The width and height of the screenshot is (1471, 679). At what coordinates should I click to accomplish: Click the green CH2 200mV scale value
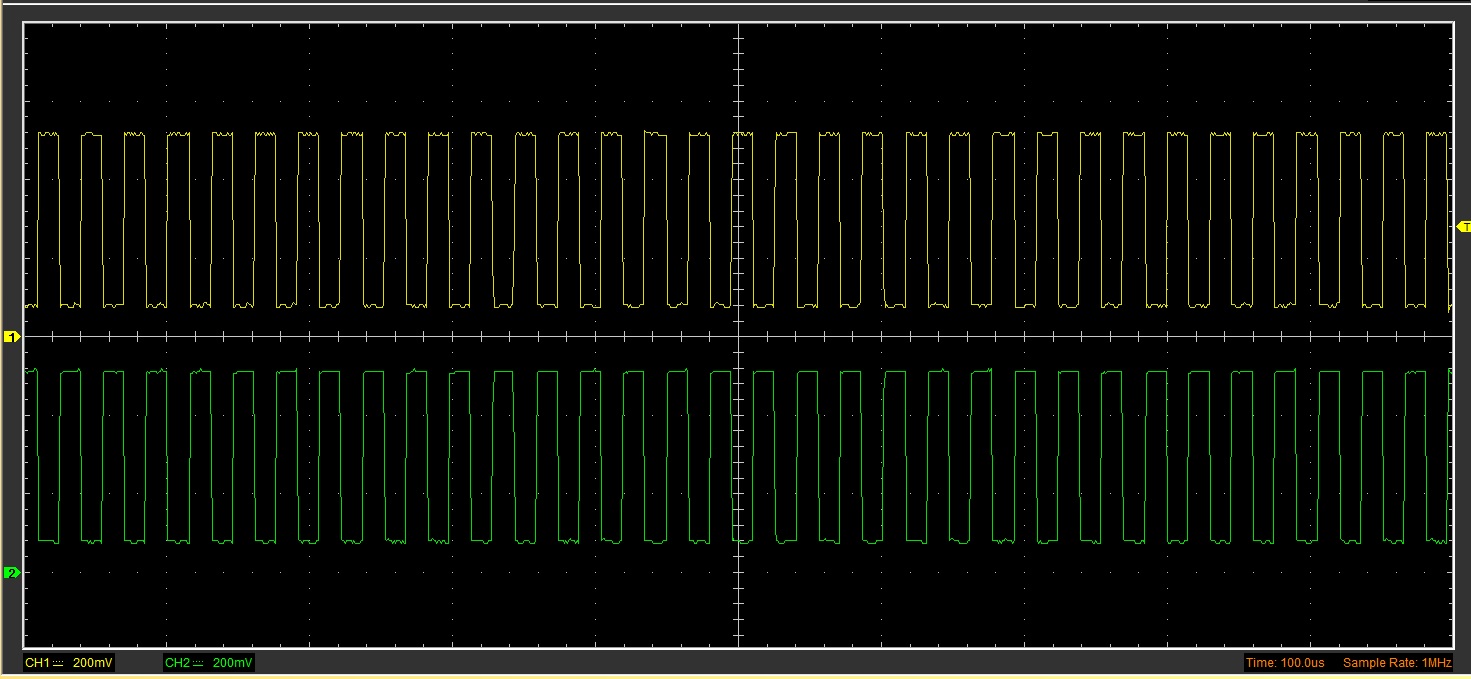tap(233, 663)
